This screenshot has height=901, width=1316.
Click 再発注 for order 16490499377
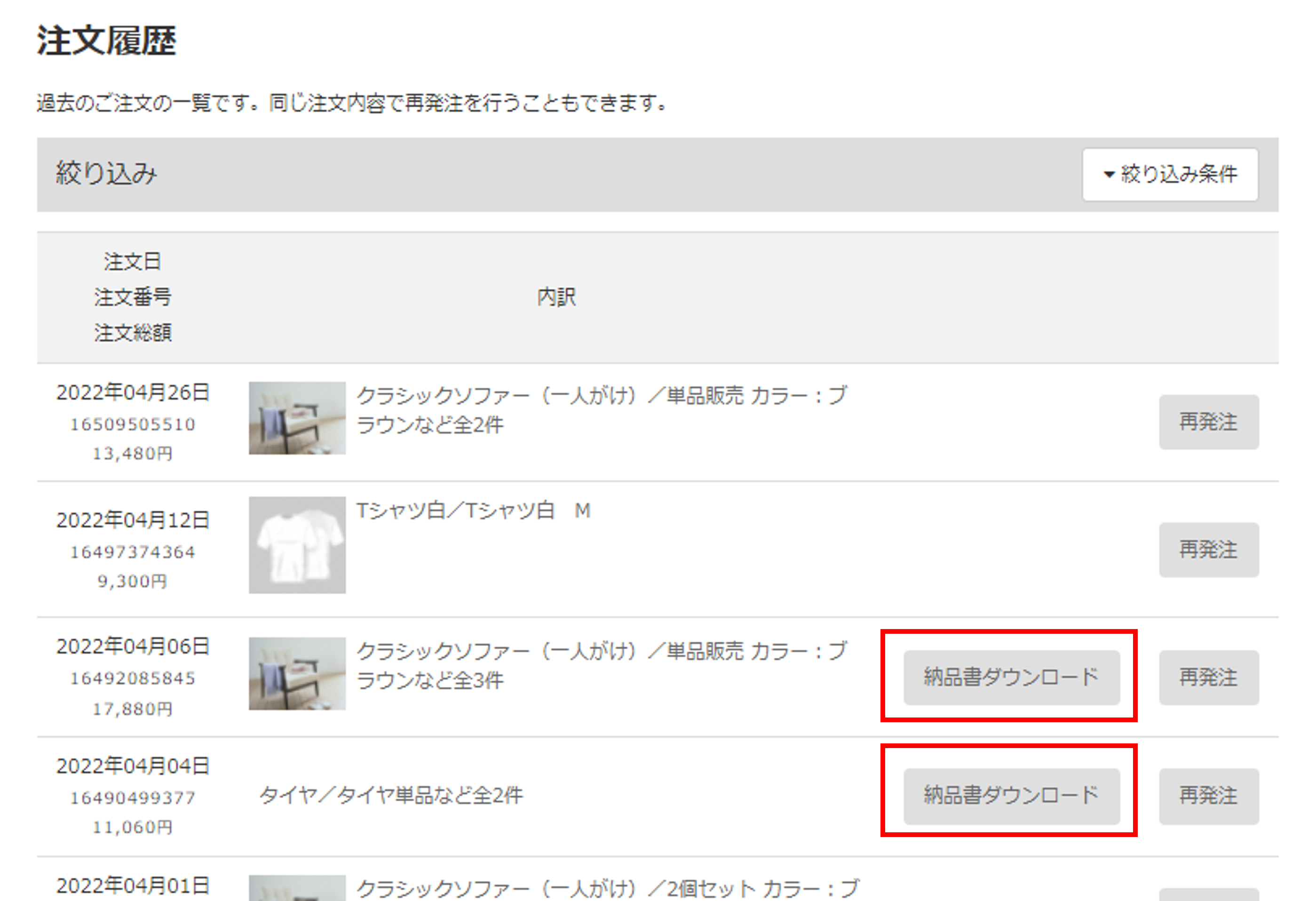pos(1208,796)
